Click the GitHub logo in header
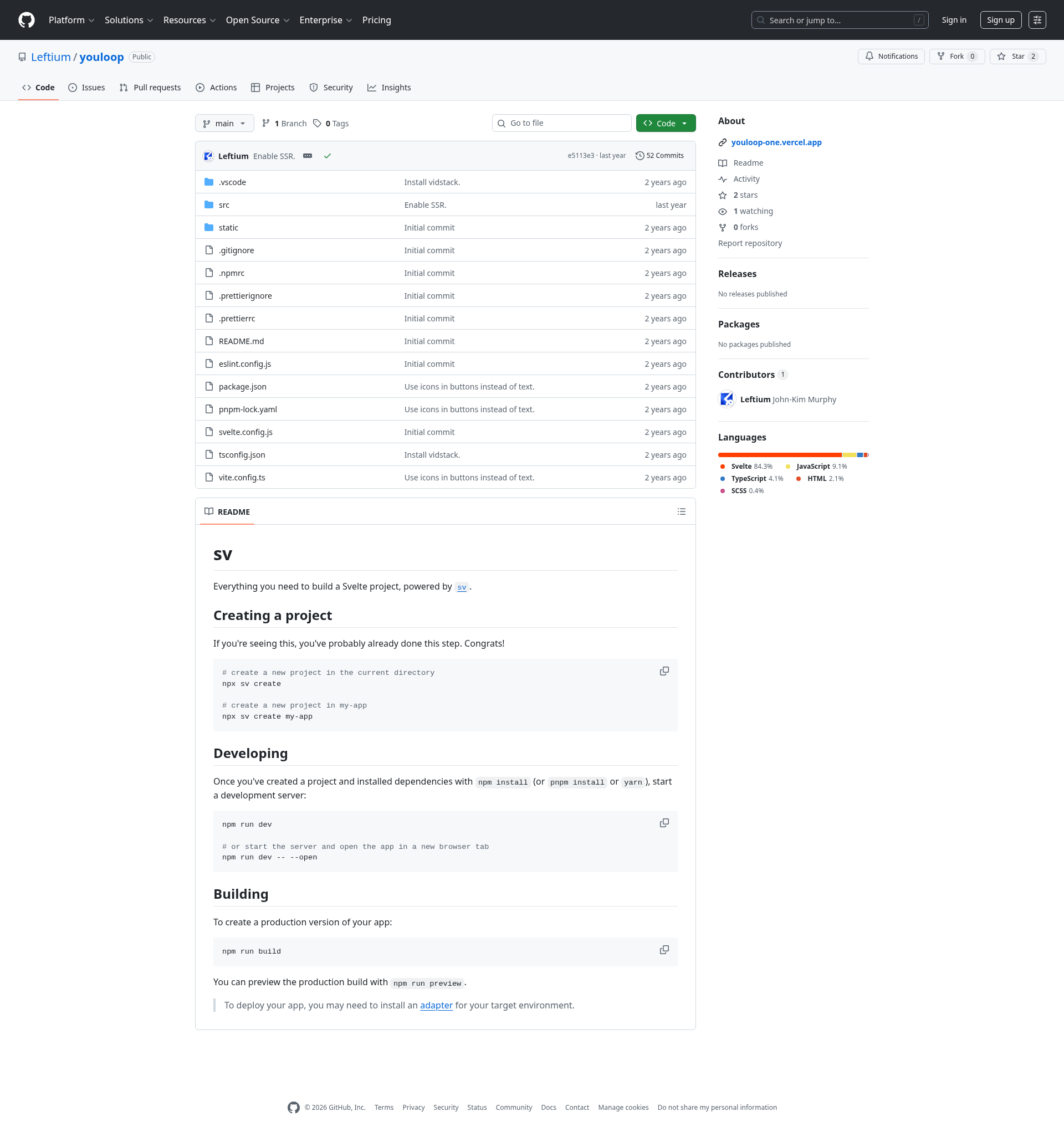The height and width of the screenshot is (1137, 1064). coord(26,20)
